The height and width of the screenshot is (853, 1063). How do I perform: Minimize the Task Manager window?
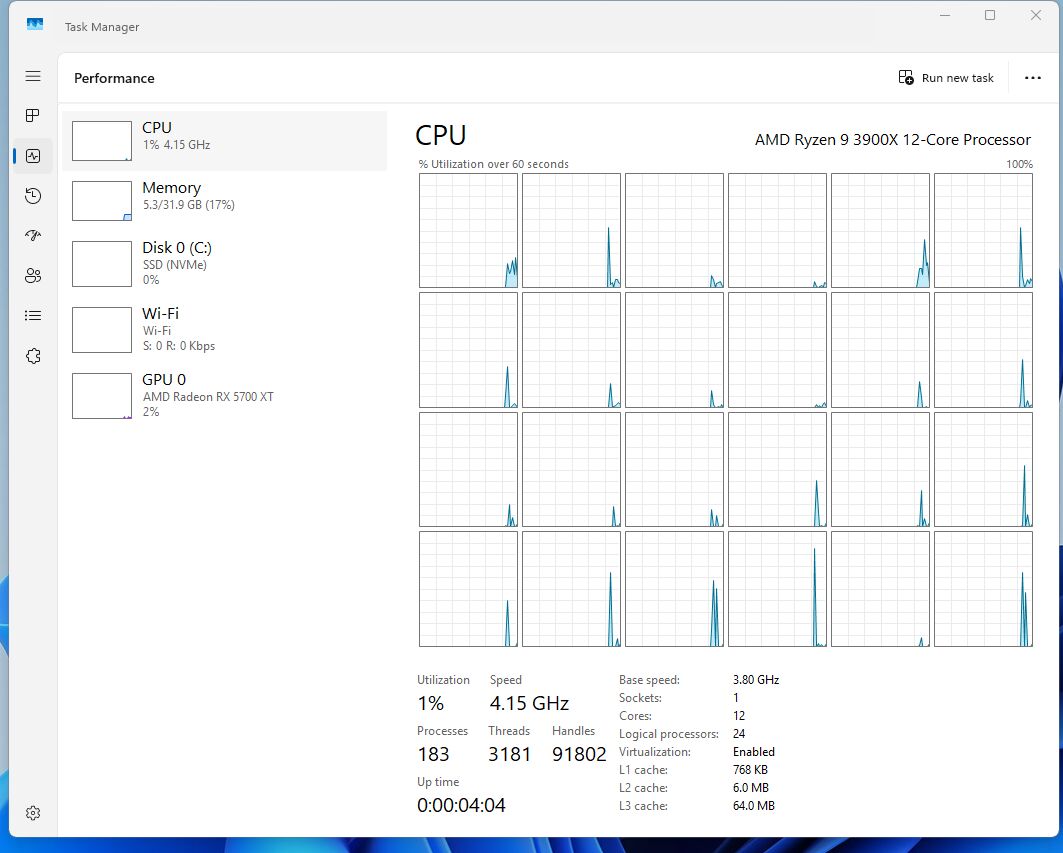pyautogui.click(x=945, y=15)
